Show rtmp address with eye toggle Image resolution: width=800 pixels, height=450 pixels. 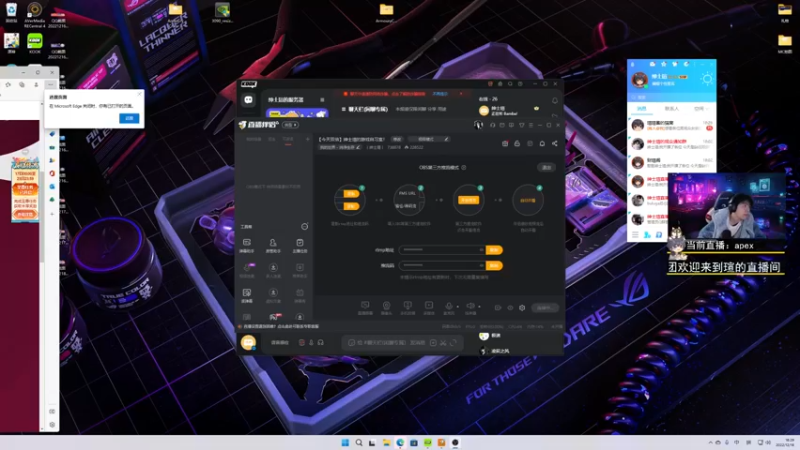(481, 250)
